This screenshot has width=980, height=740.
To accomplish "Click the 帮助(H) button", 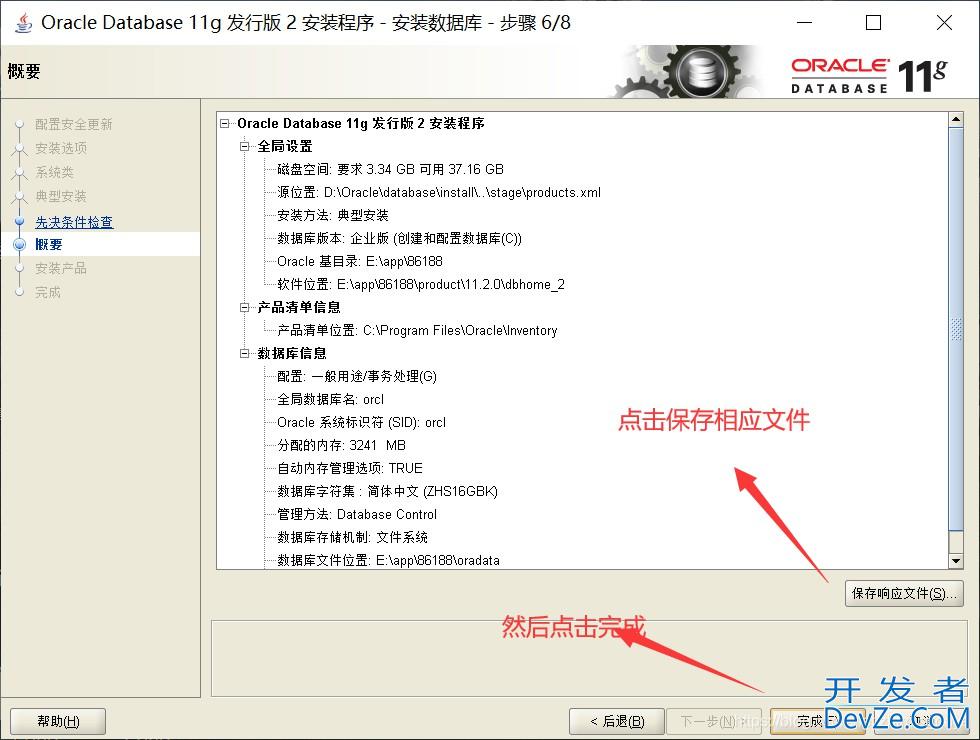I will click(x=58, y=721).
